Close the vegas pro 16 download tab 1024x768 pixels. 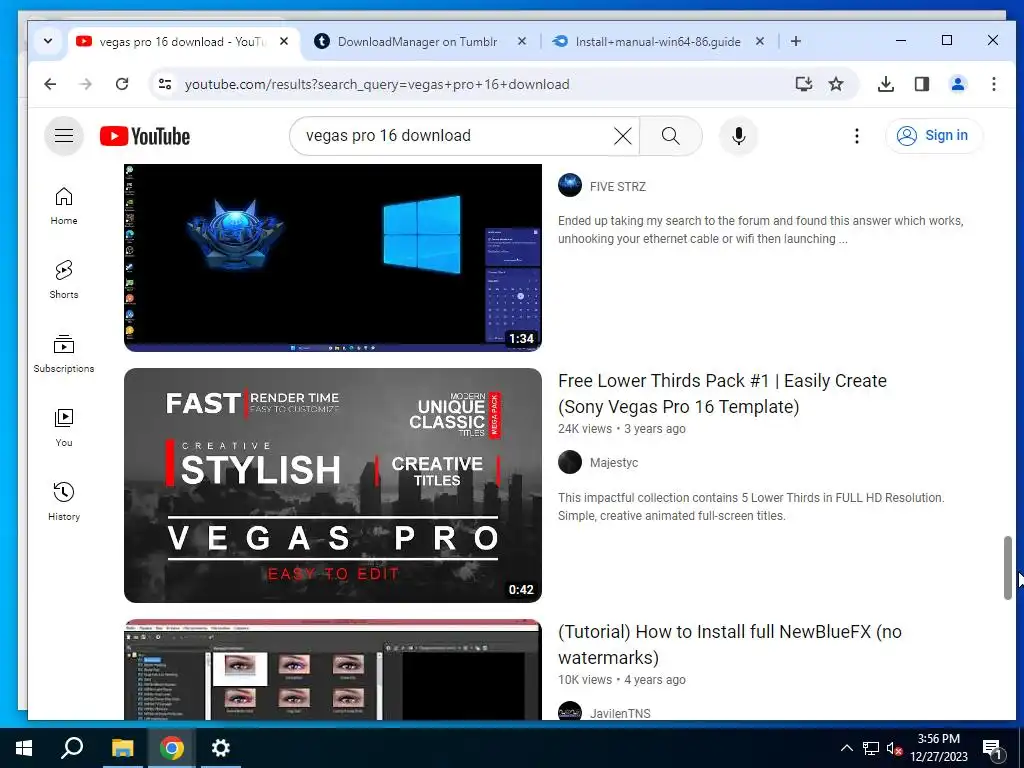[x=284, y=41]
